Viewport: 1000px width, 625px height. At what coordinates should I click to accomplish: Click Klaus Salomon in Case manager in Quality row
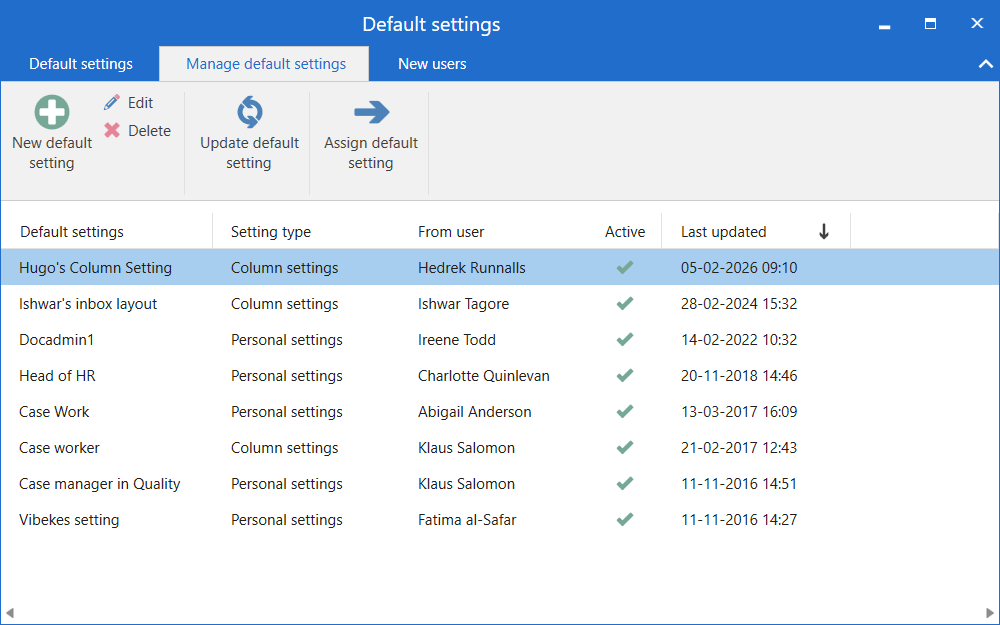[x=466, y=484]
